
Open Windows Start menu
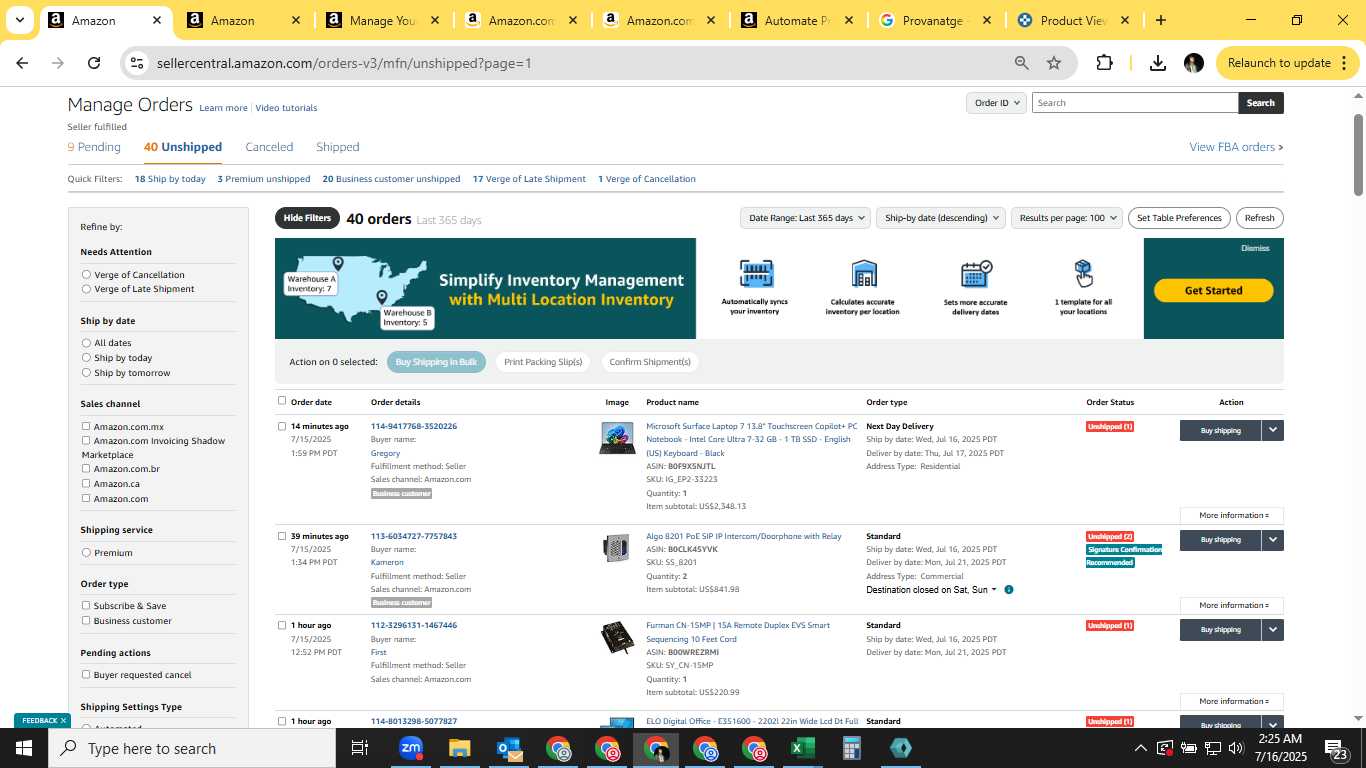pyautogui.click(x=24, y=748)
